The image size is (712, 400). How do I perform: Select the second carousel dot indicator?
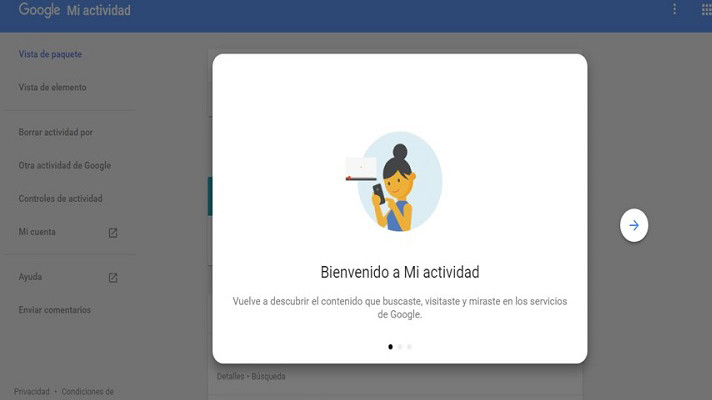400,347
